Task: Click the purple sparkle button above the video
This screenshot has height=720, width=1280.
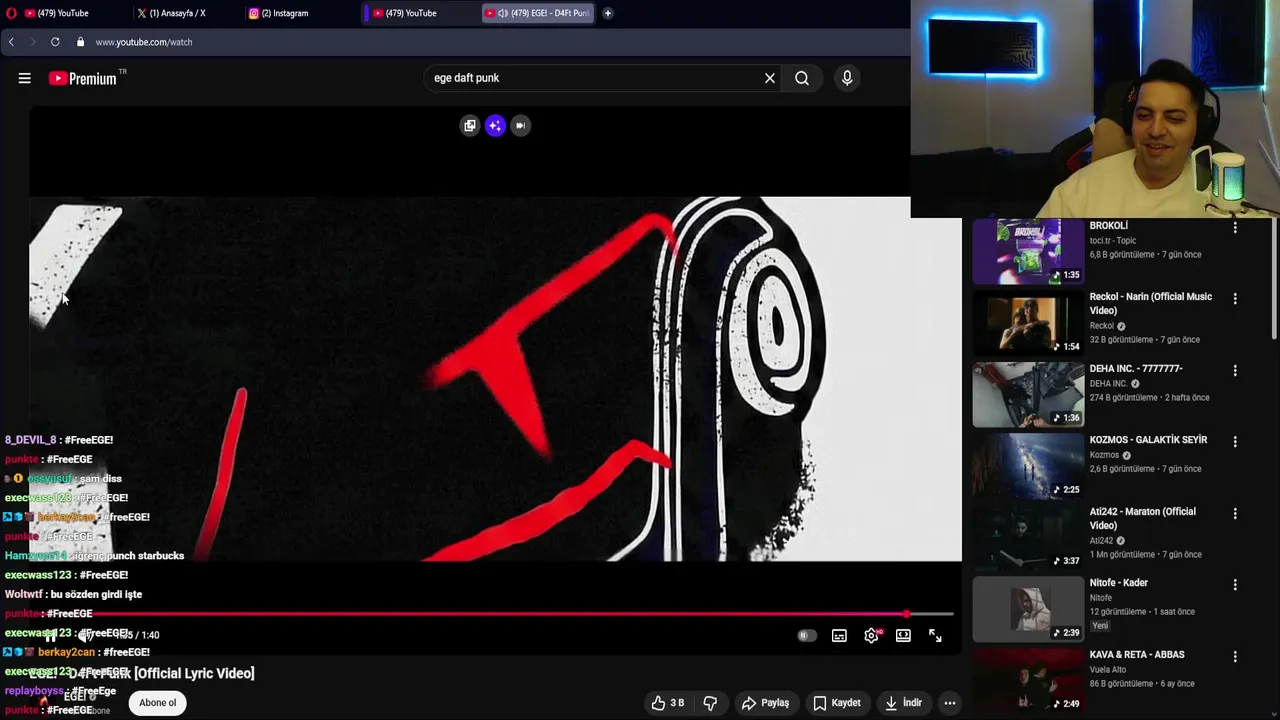Action: pos(495,125)
